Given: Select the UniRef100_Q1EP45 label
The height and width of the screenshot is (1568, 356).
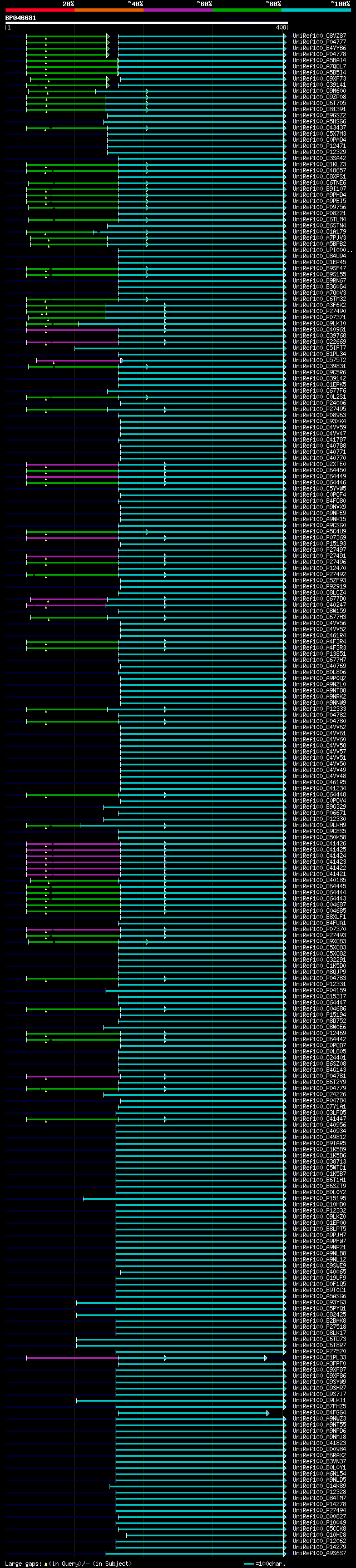Looking at the screenshot, I should [319, 263].
